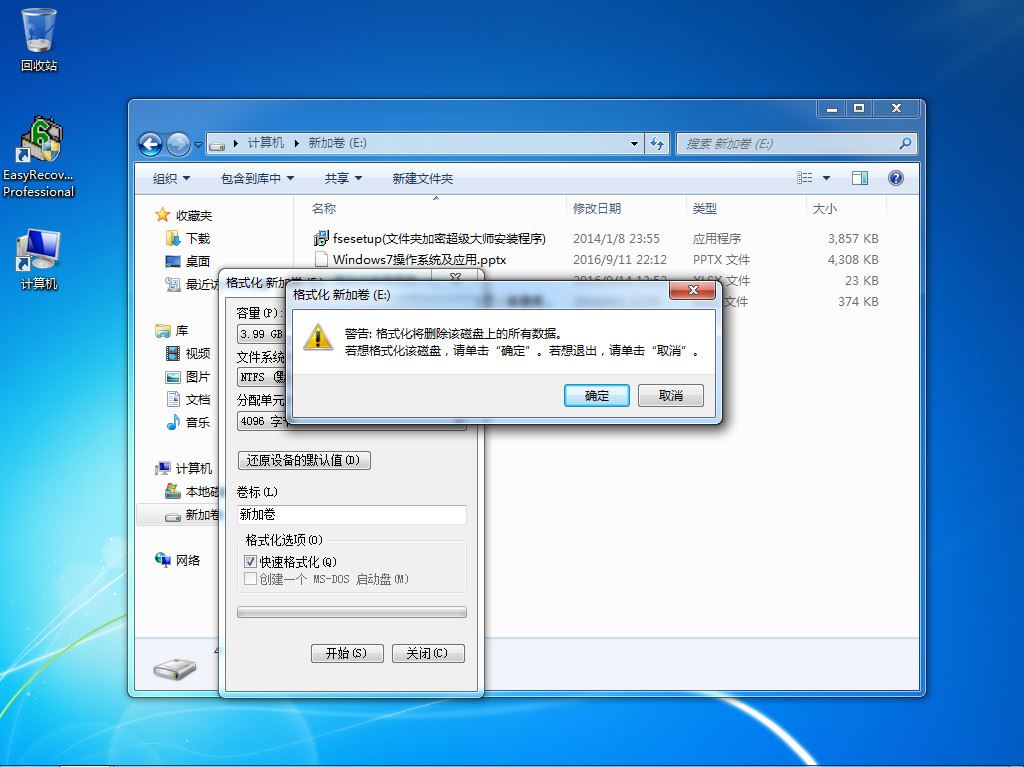Toggle the 快速格式化 checkbox
The height and width of the screenshot is (767, 1024).
click(250, 561)
